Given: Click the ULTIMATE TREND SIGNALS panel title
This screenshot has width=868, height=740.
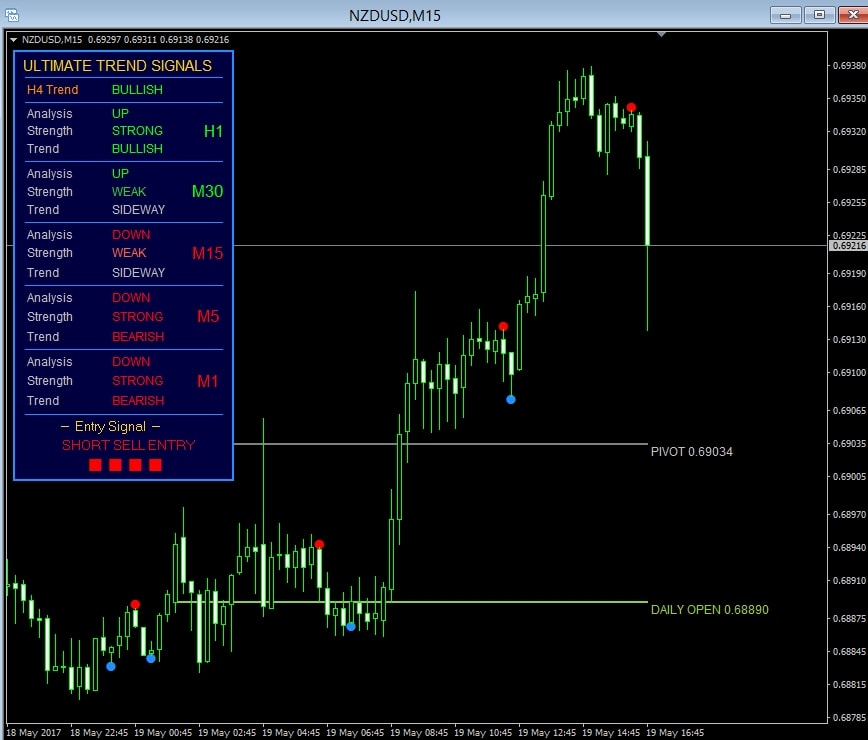Looking at the screenshot, I should pyautogui.click(x=117, y=66).
